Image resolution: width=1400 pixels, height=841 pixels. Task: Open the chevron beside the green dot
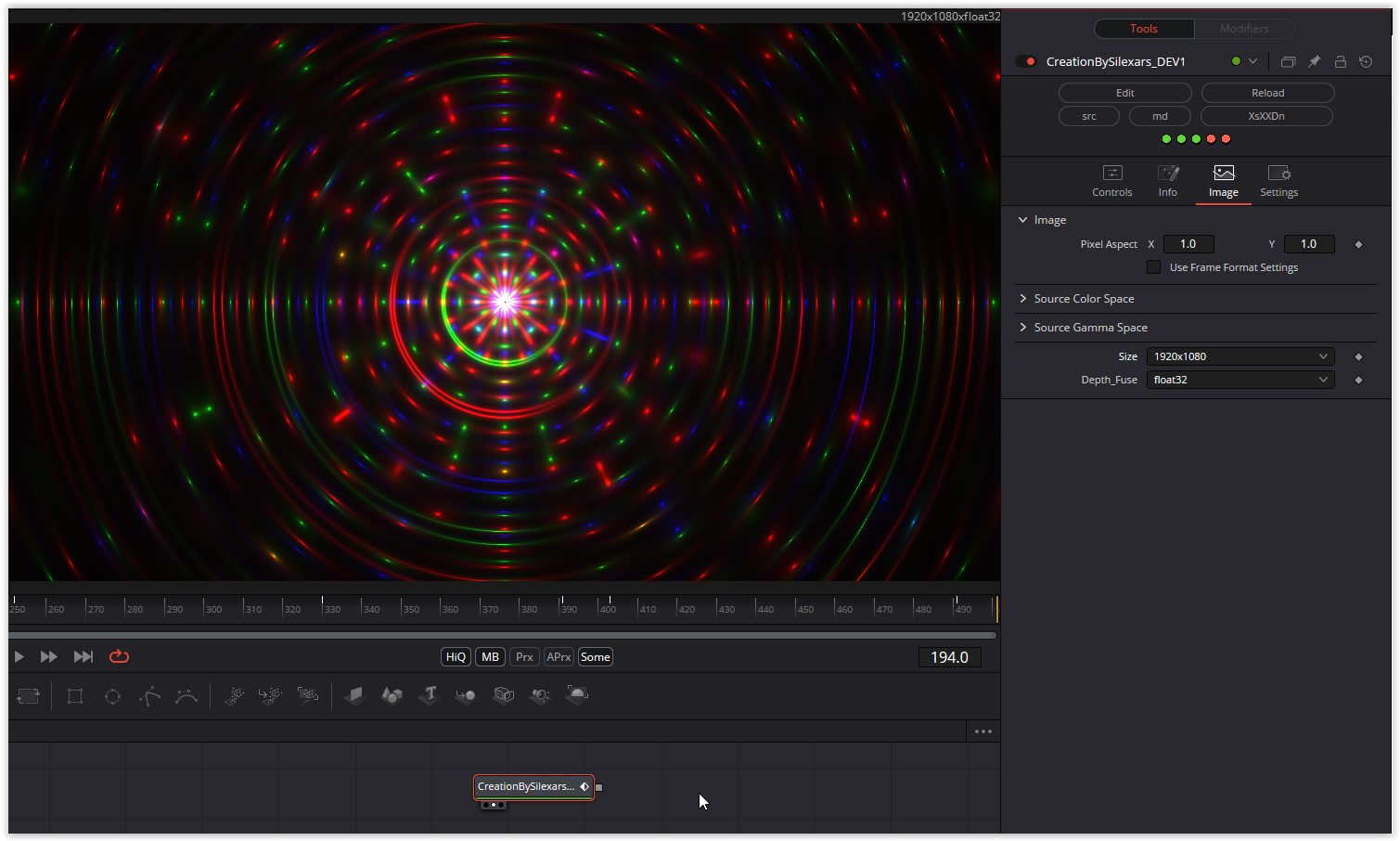(1252, 61)
